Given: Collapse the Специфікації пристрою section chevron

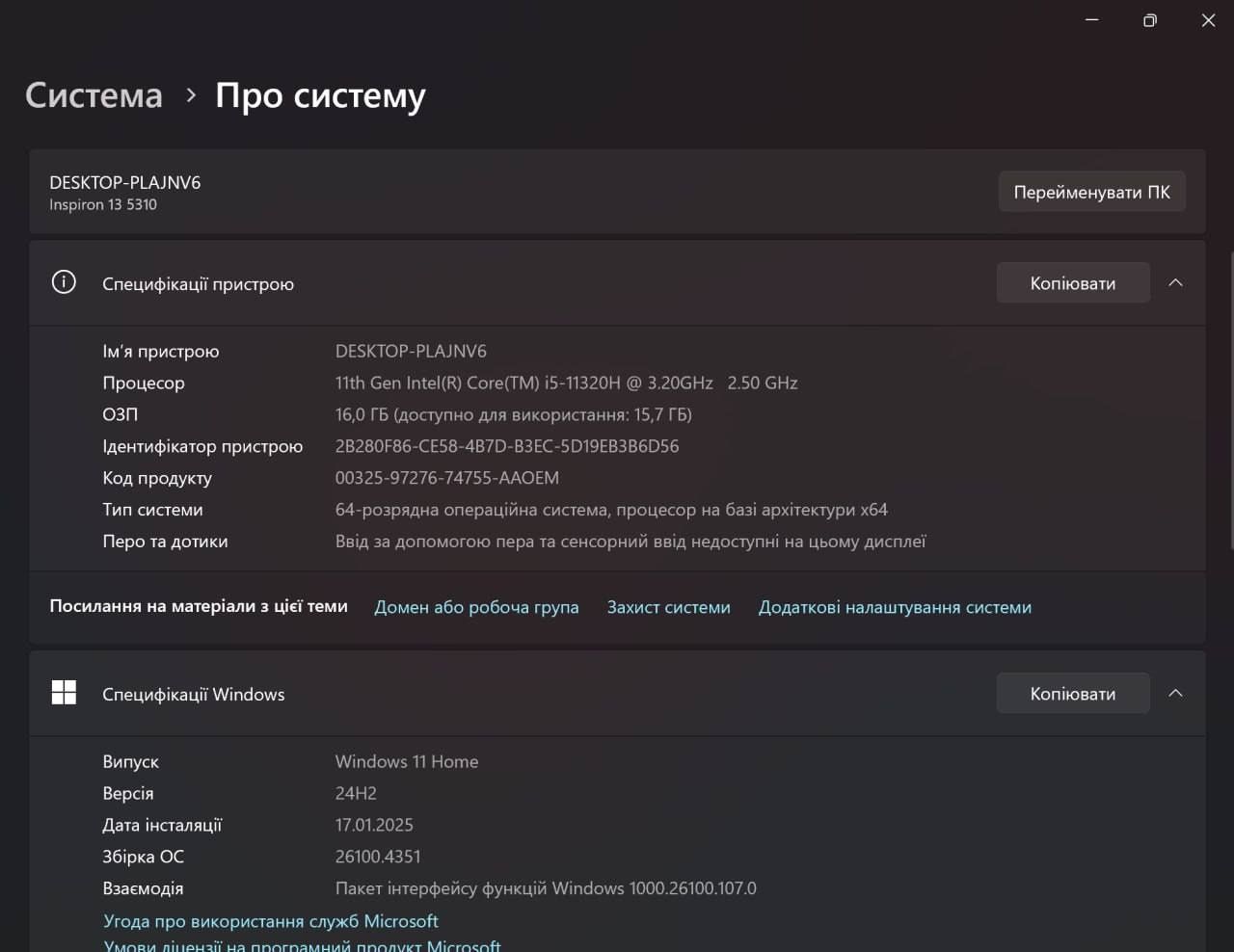Looking at the screenshot, I should pos(1175,282).
